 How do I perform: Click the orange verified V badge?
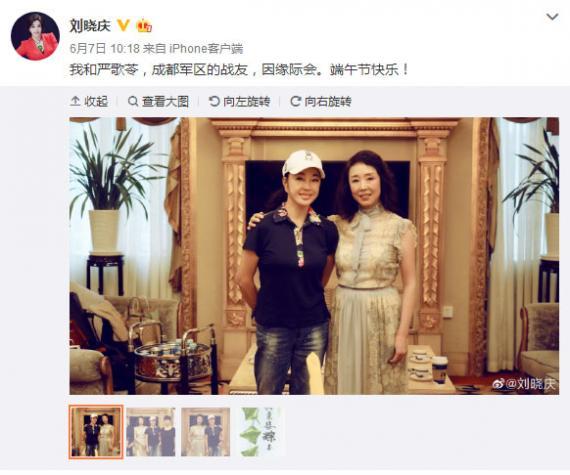124,25
